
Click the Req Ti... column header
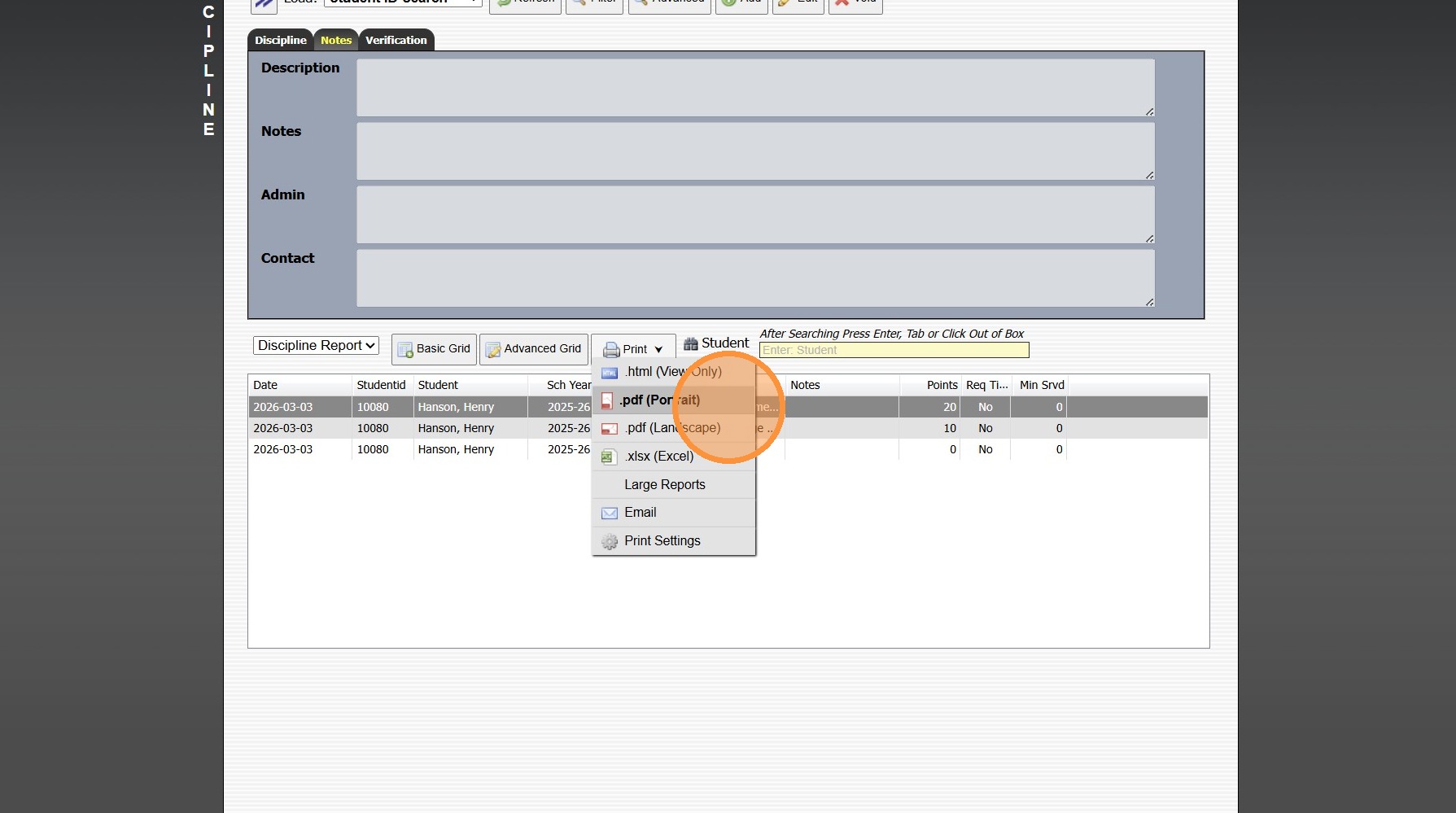point(986,385)
